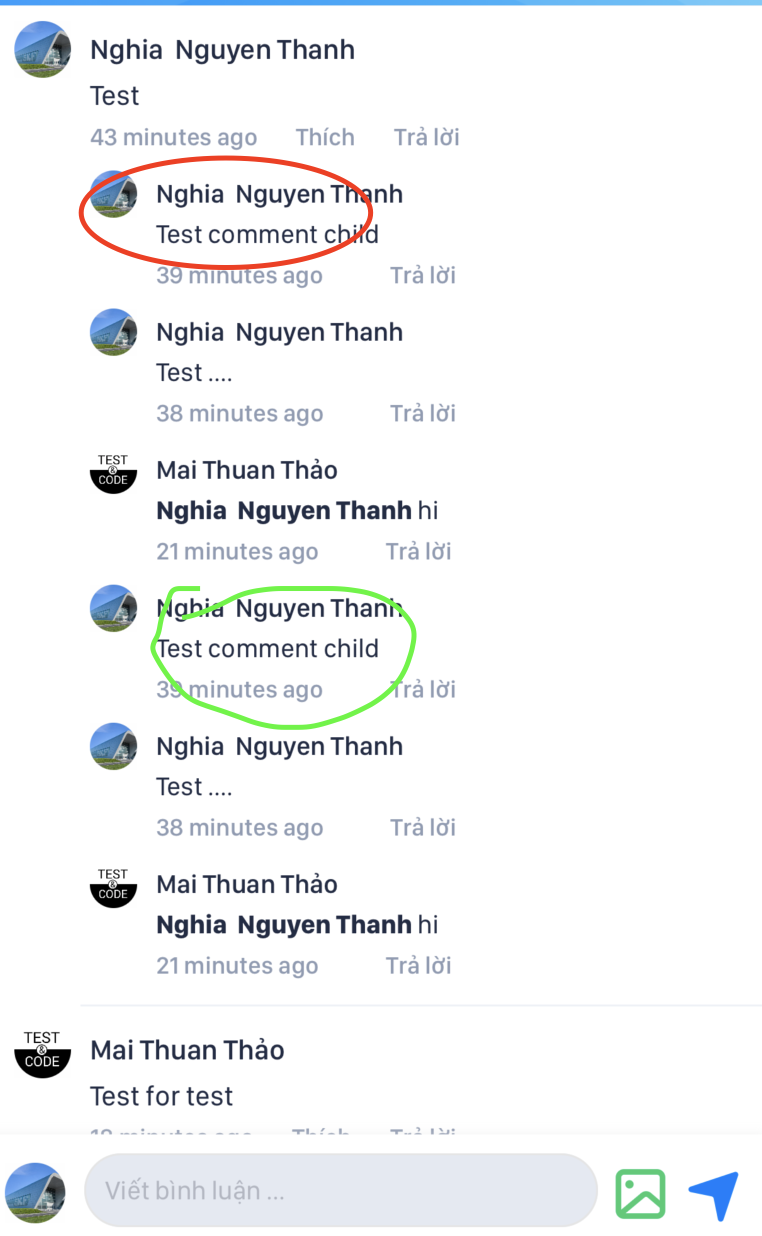Like the top 'Test' comment via Thích

325,137
